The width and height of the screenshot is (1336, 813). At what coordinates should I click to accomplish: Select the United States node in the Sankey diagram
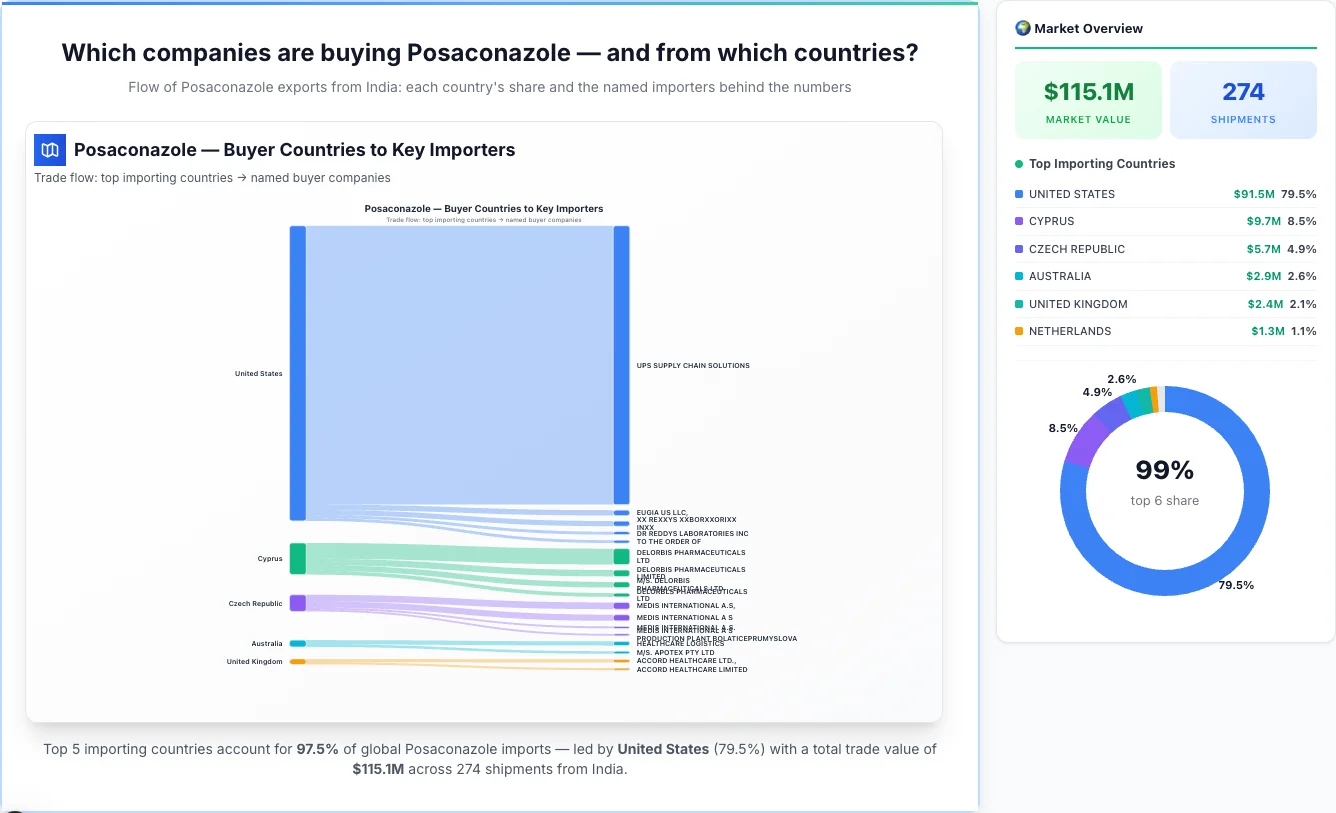point(296,372)
